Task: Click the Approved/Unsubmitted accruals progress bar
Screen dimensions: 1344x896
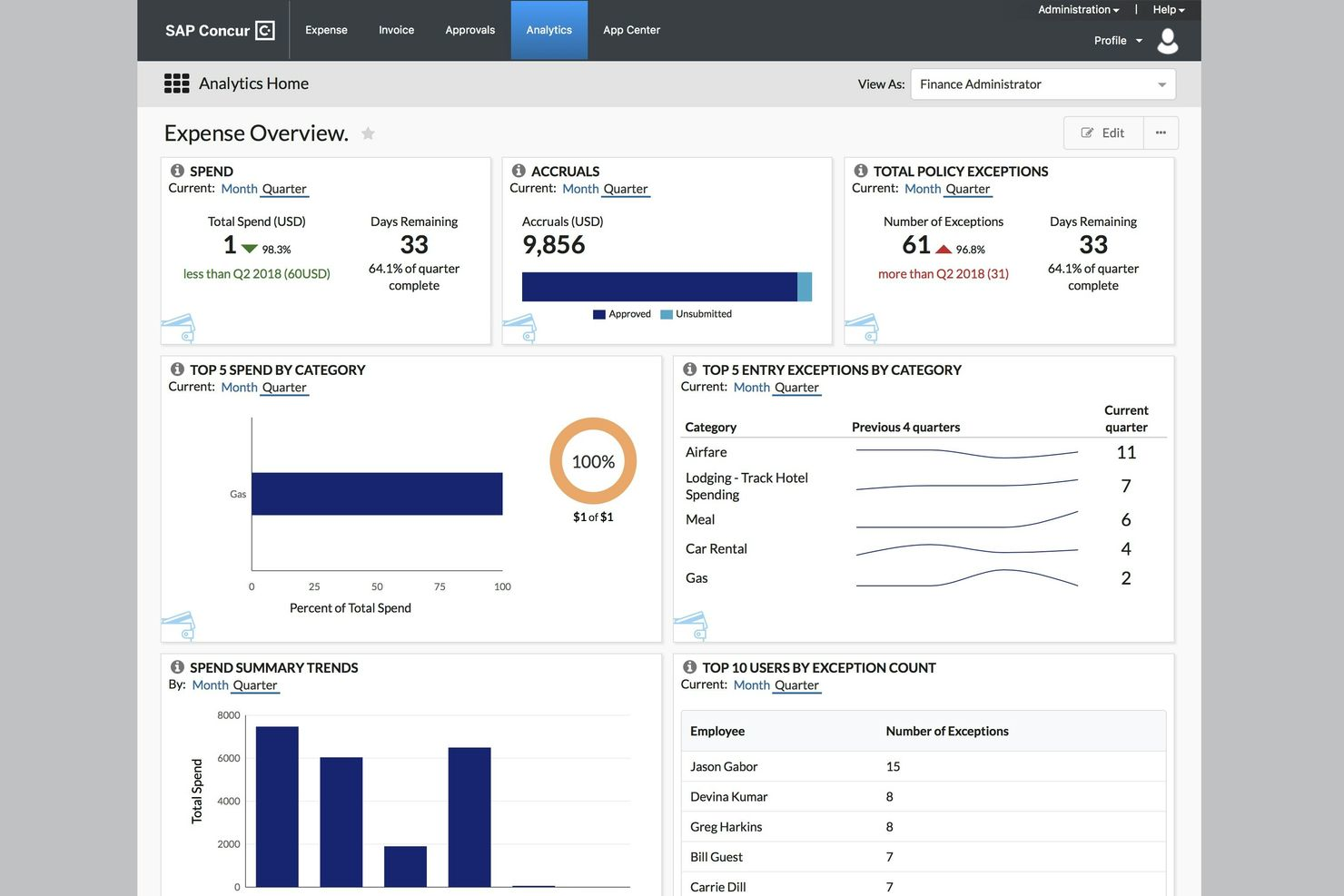Action: click(666, 286)
